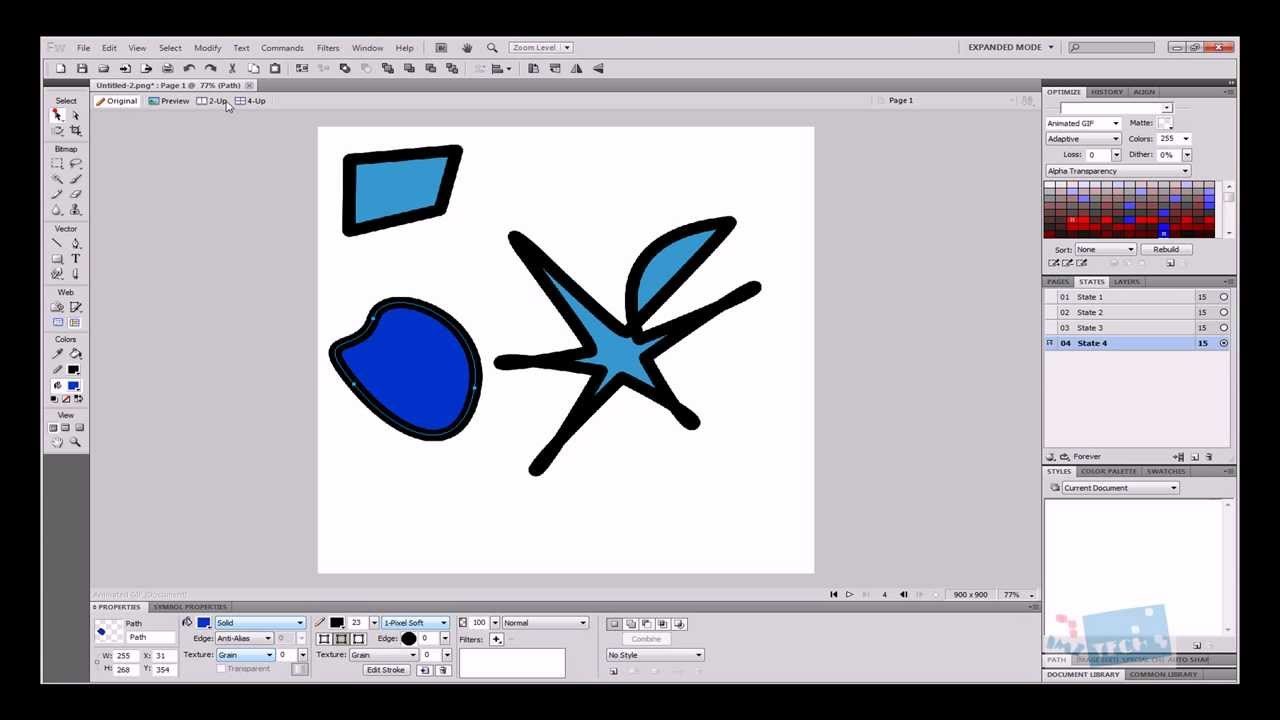Open the Normal blend mode dropdown

click(x=545, y=623)
